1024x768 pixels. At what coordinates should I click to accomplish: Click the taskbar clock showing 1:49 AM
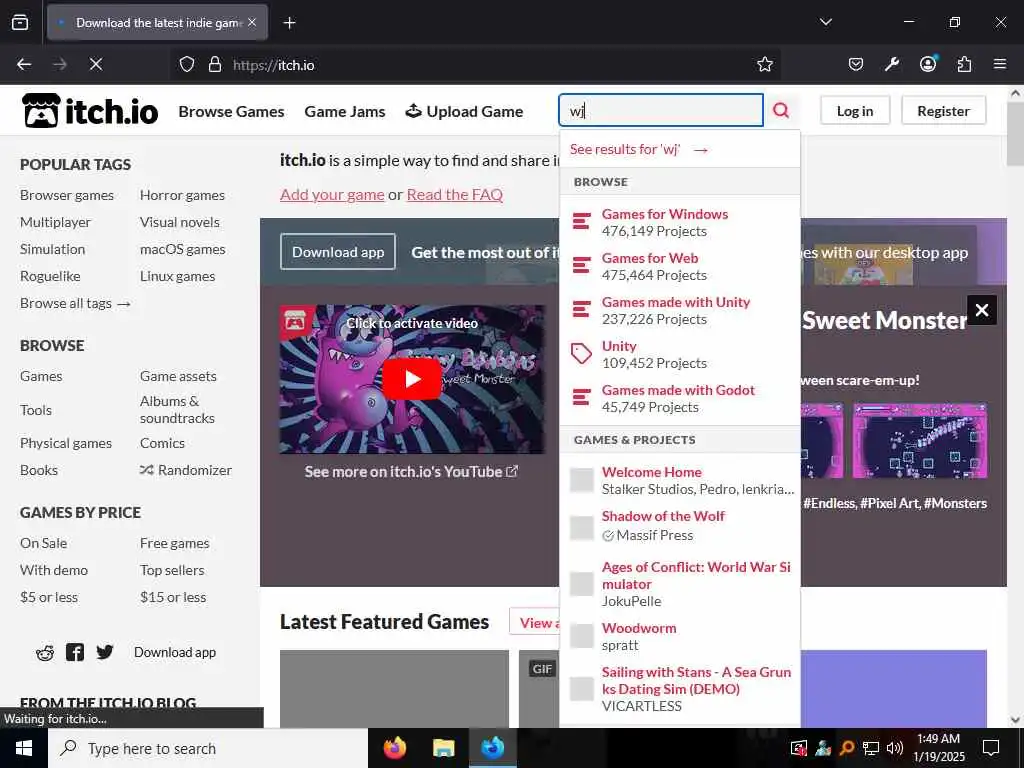pos(938,748)
